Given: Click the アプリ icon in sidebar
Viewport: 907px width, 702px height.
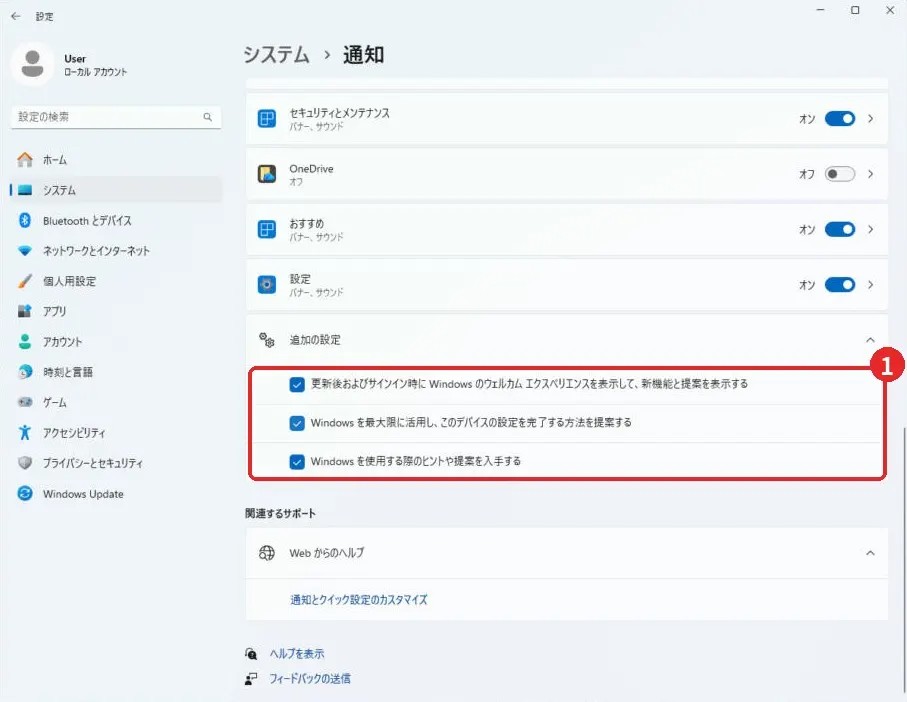Looking at the screenshot, I should [25, 311].
